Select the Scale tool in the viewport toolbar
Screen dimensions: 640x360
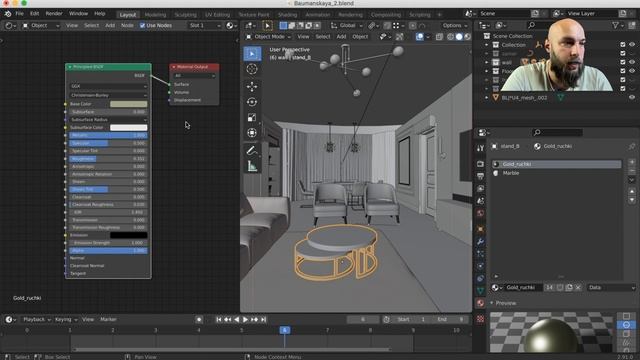[x=252, y=118]
